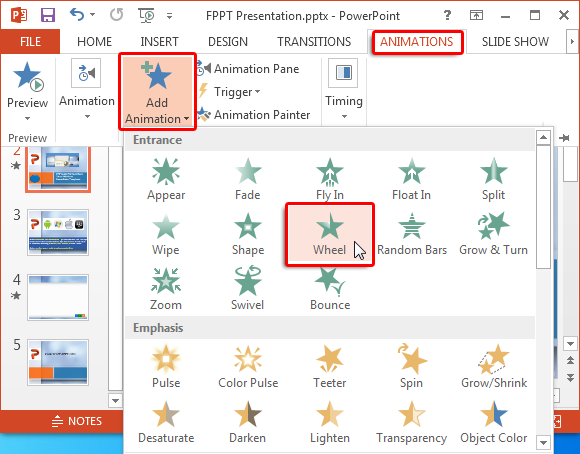Click the Preview star button
The image size is (580, 454).
click(x=28, y=77)
